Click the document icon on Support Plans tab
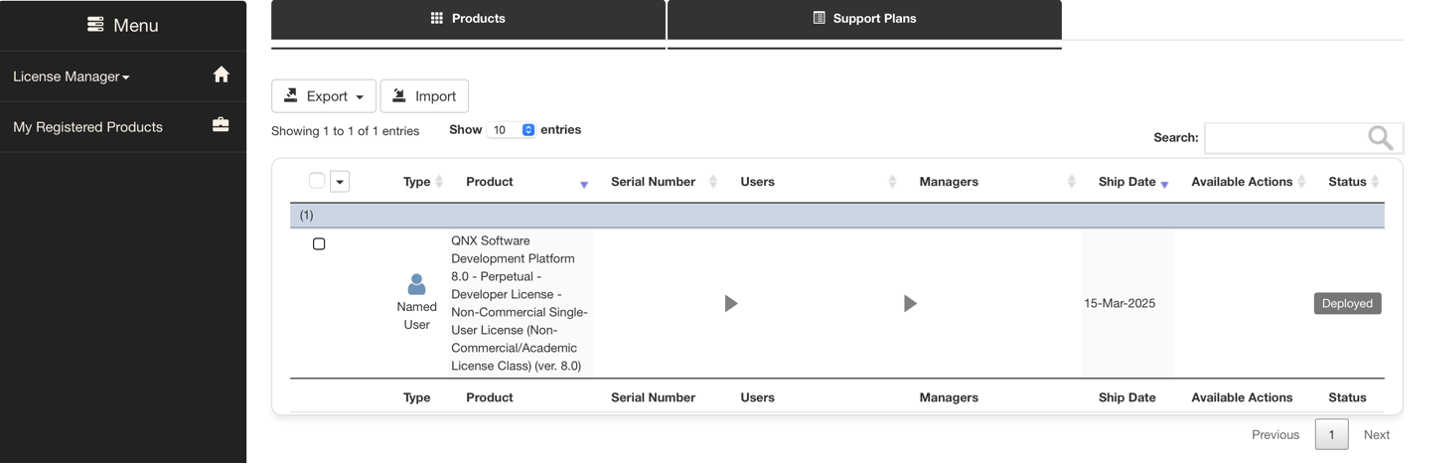This screenshot has width=1429, height=464. [819, 18]
